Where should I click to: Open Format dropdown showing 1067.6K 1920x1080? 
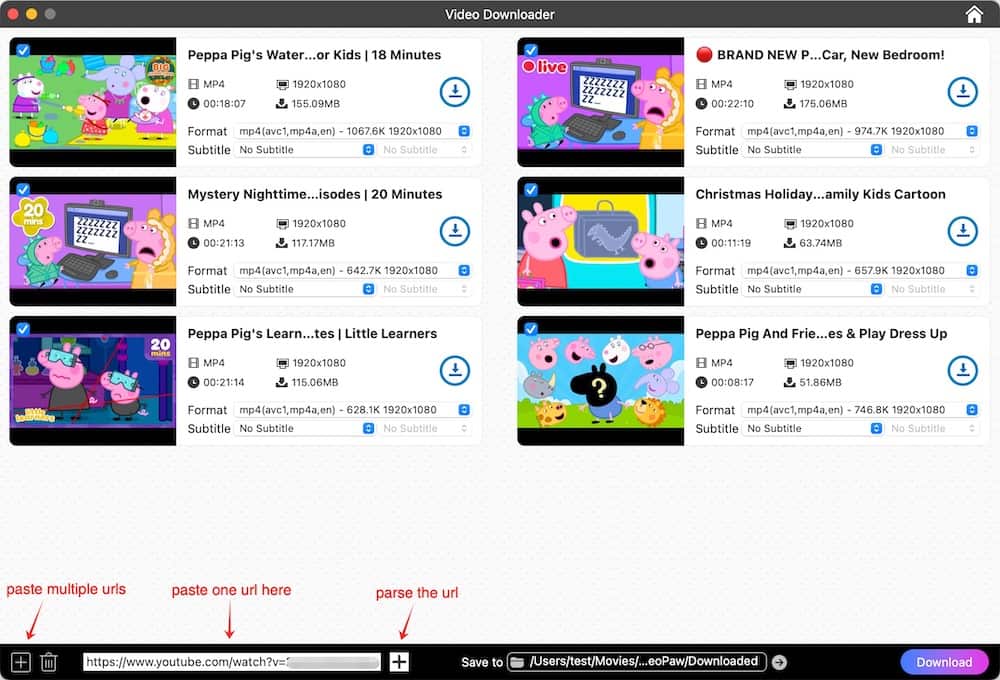coord(353,131)
